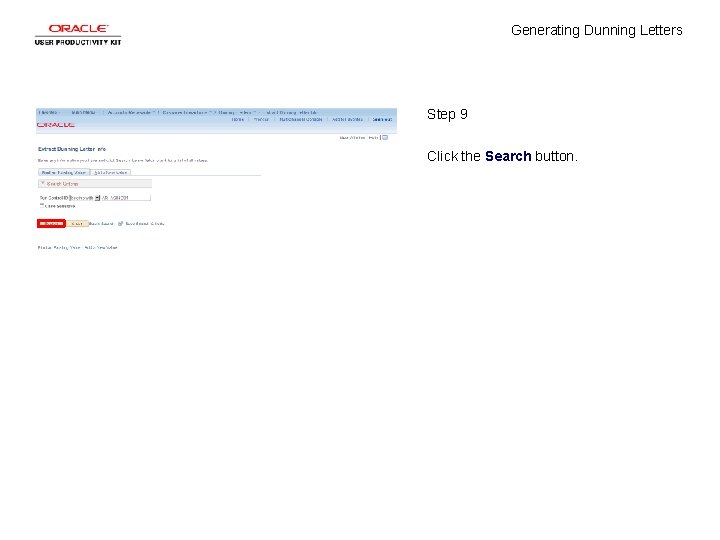Click Extract Dunning Letter Info breadcrumb

[x=292, y=112]
